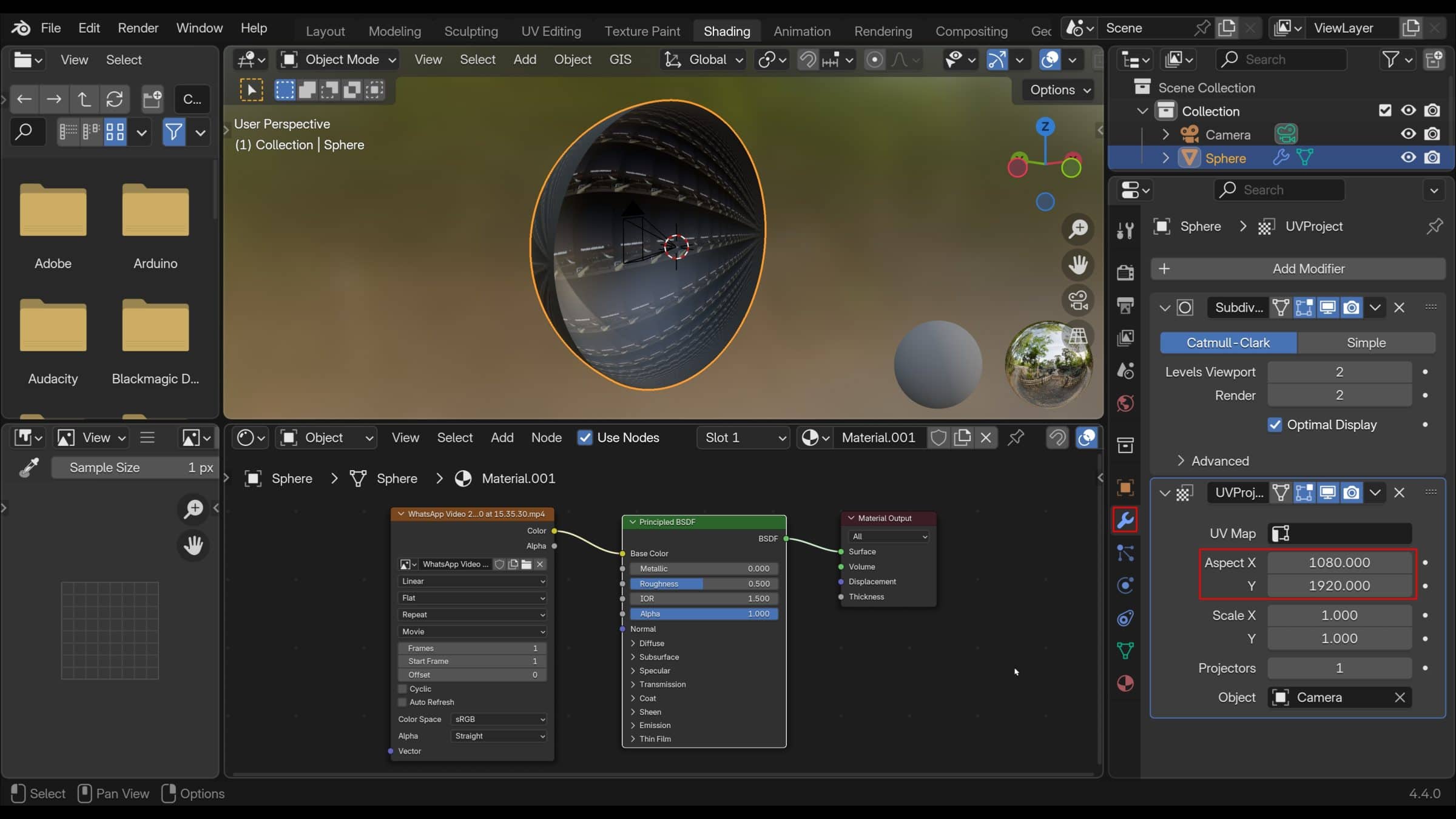This screenshot has height=819, width=1456.
Task: Click the outliner Search field
Action: [x=1281, y=59]
